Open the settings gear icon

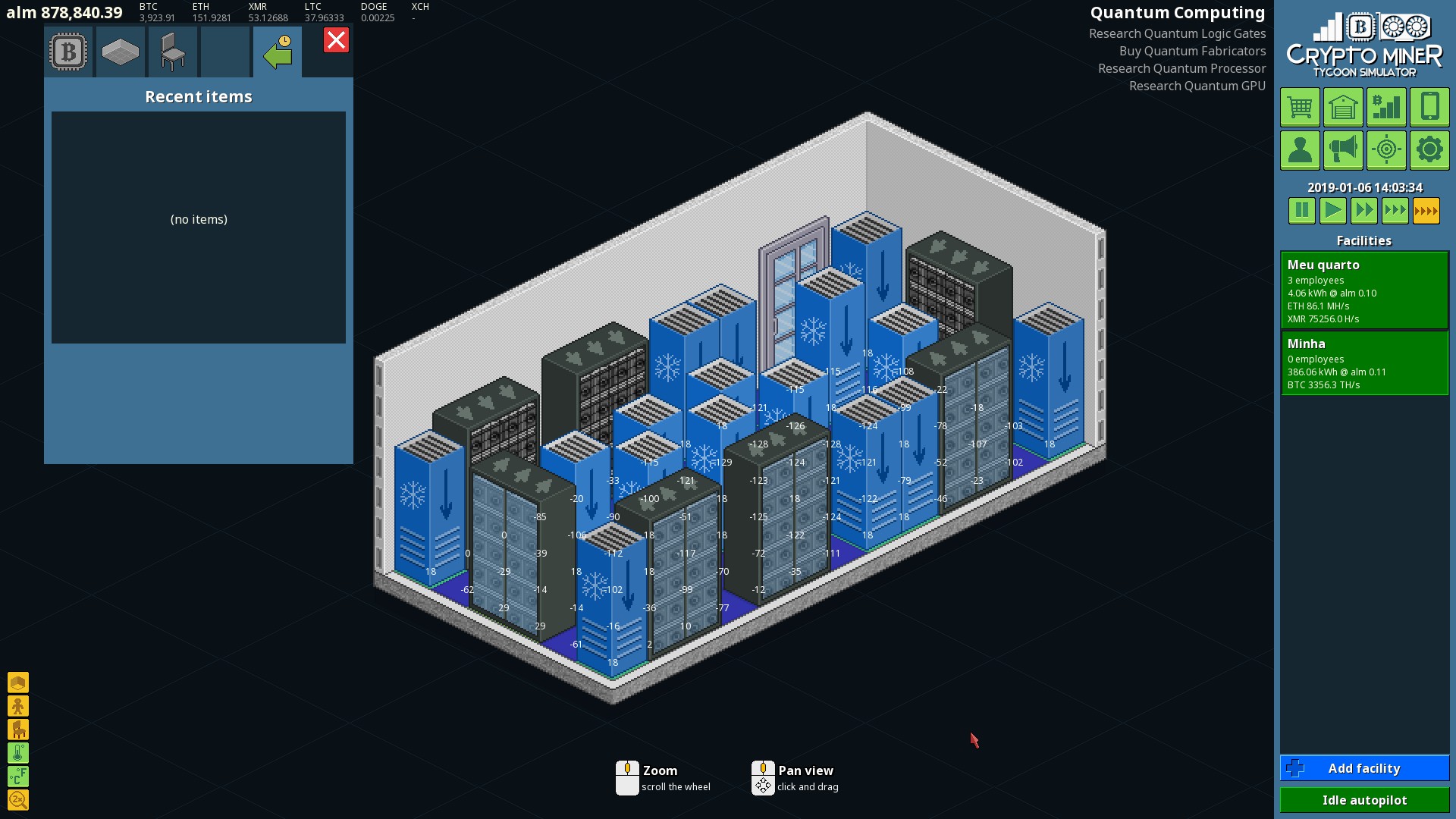click(1429, 150)
